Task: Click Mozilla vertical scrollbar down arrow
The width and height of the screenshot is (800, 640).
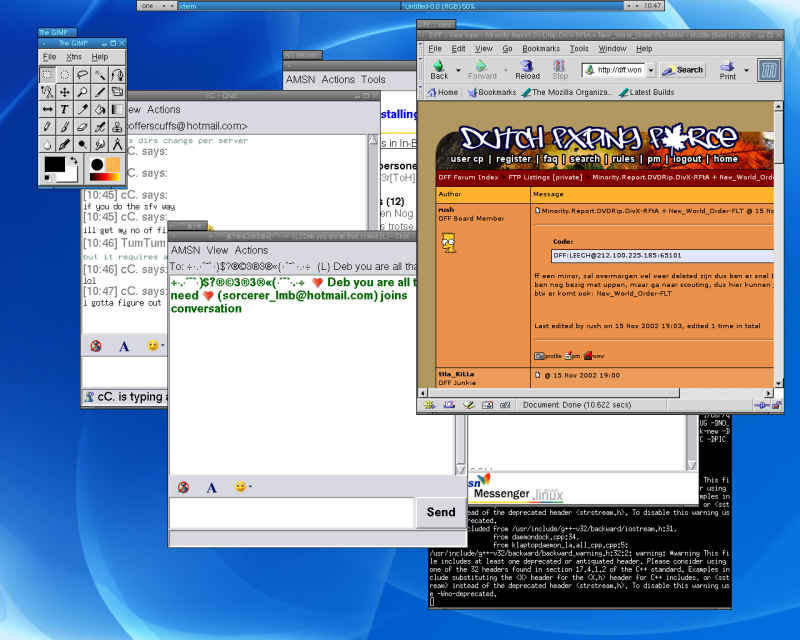Action: tap(778, 384)
